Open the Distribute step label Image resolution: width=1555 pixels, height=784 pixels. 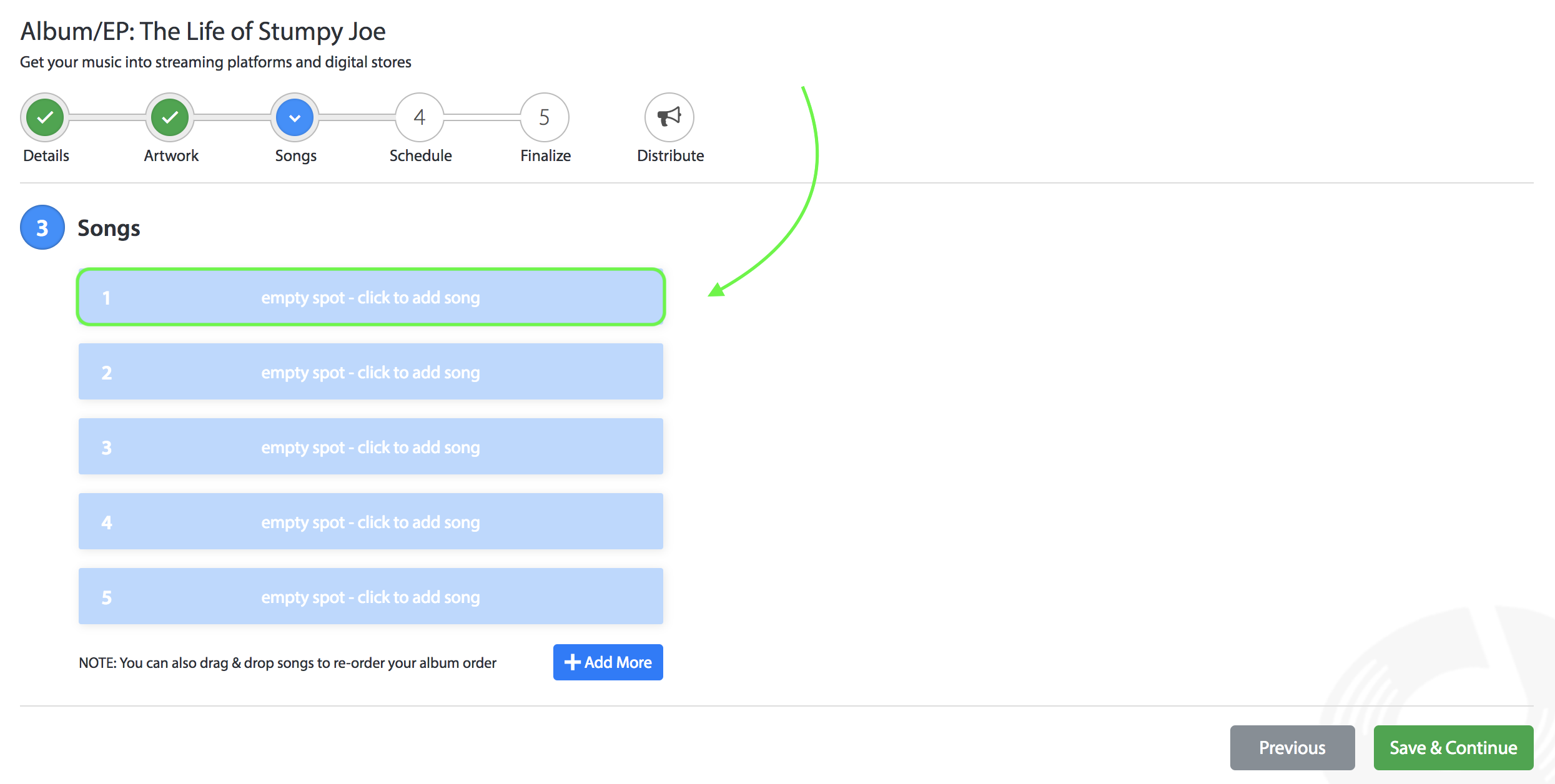pyautogui.click(x=671, y=155)
